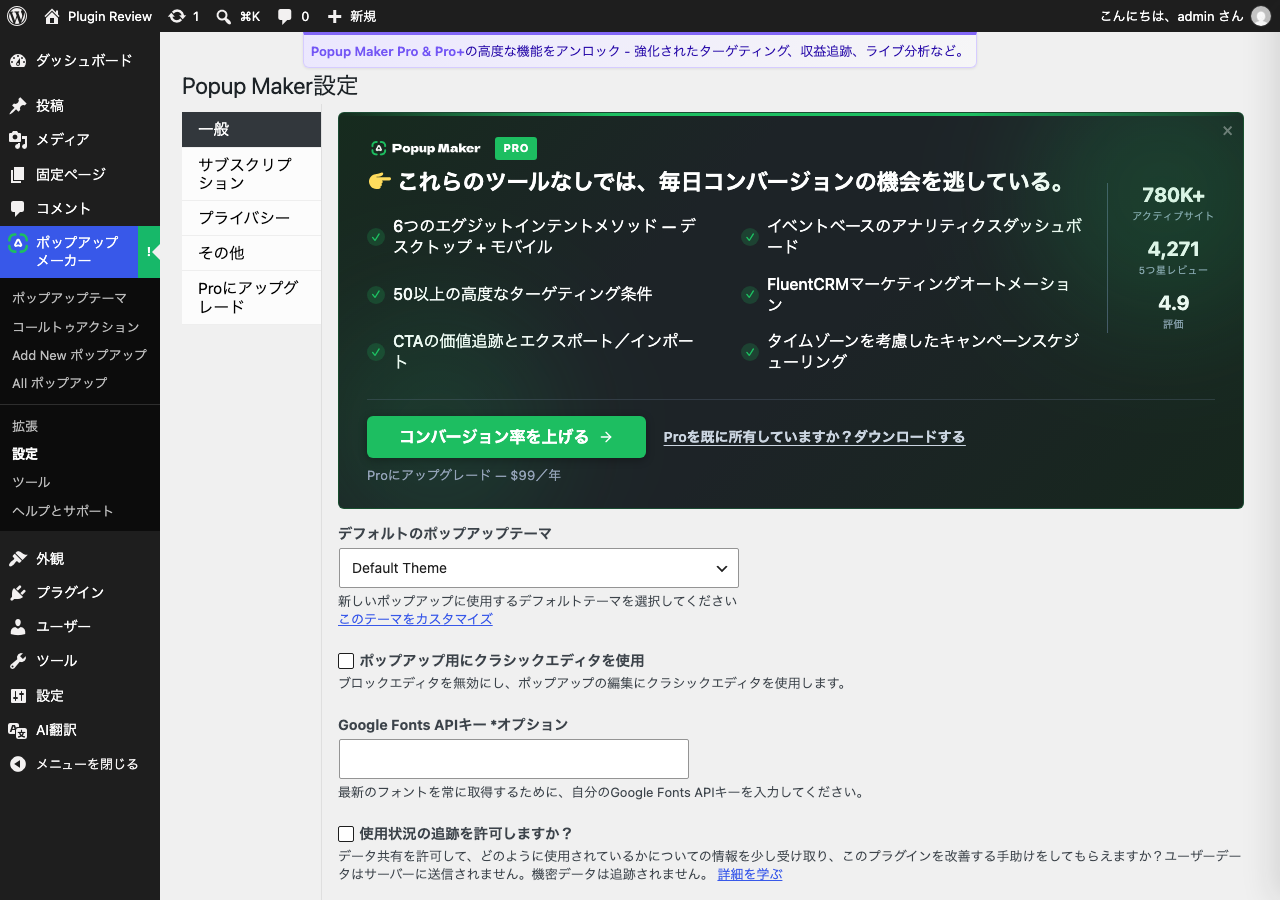The image size is (1280, 900).
Task: Open the search ⌘K icon
Action: 224,16
